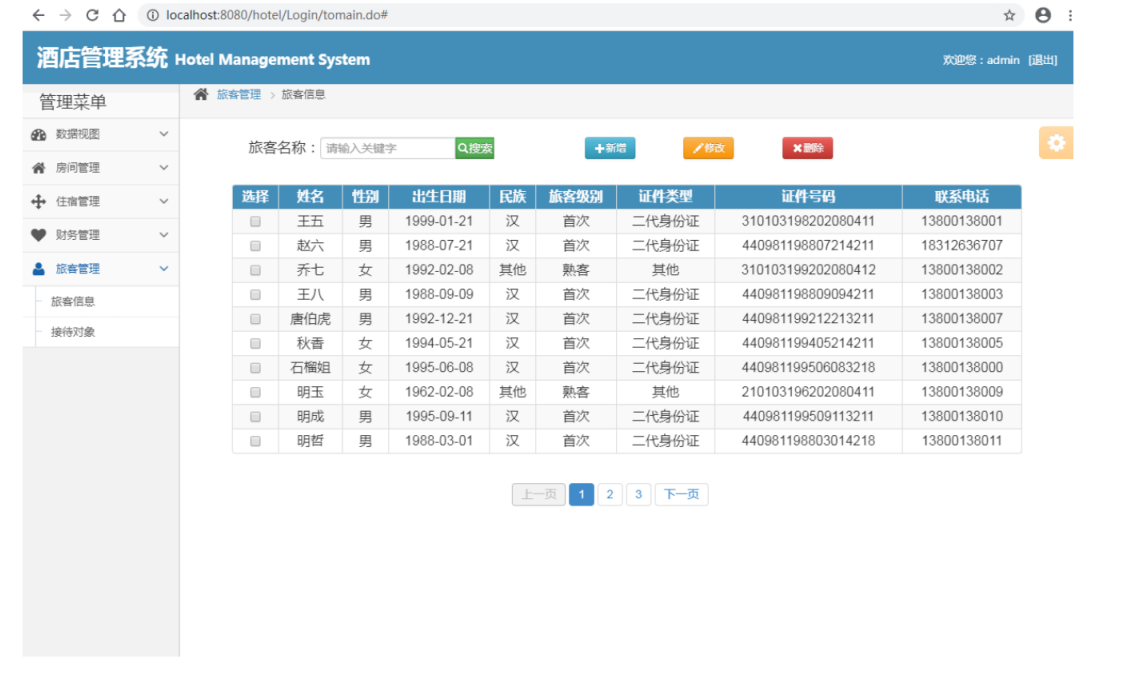Viewport: 1129px width, 677px height.
Task: Click the site info icon in address bar
Action: point(153,15)
